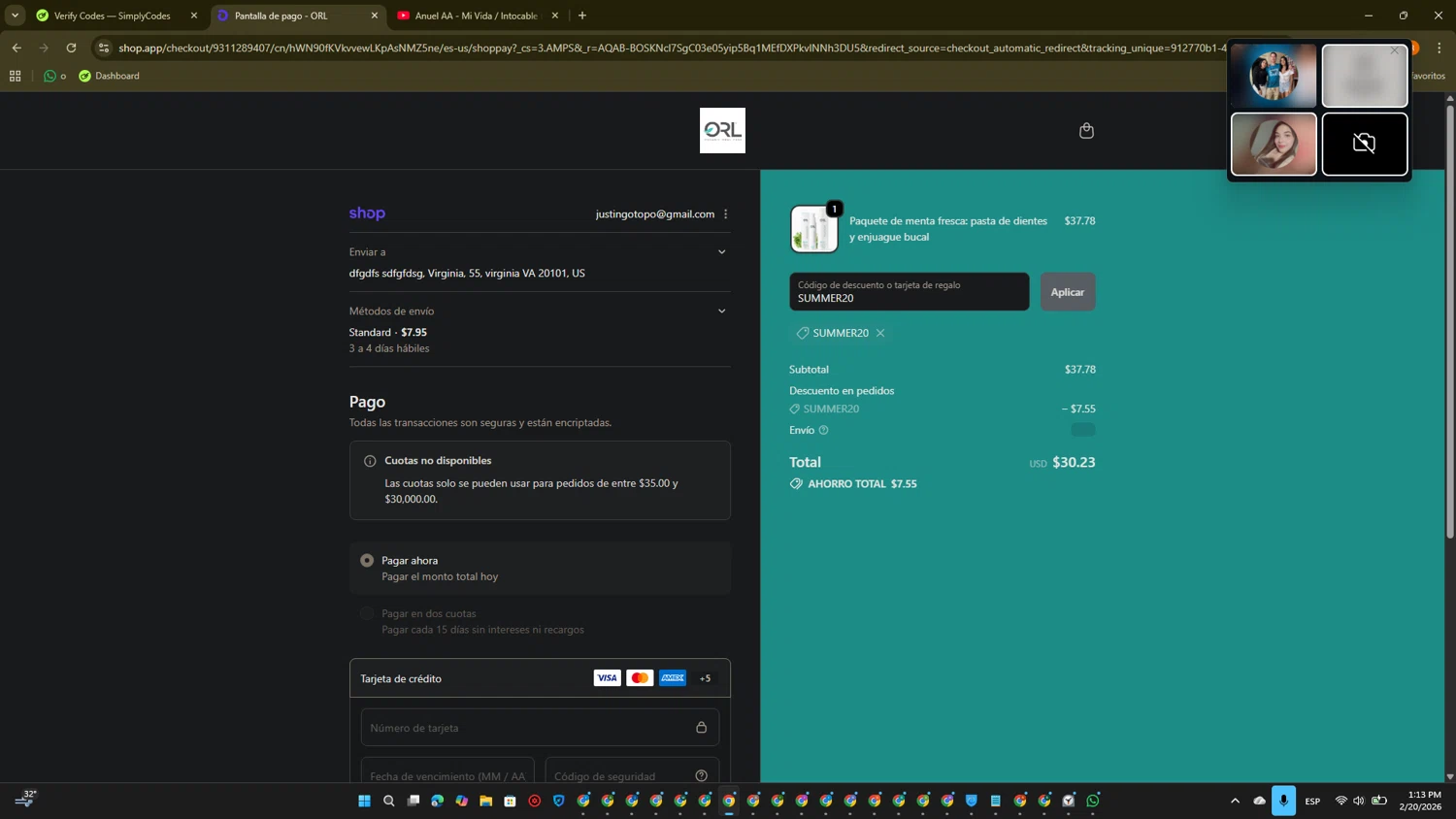Click the lock icon in card number field
Screen dimensions: 1456x819
(701, 727)
